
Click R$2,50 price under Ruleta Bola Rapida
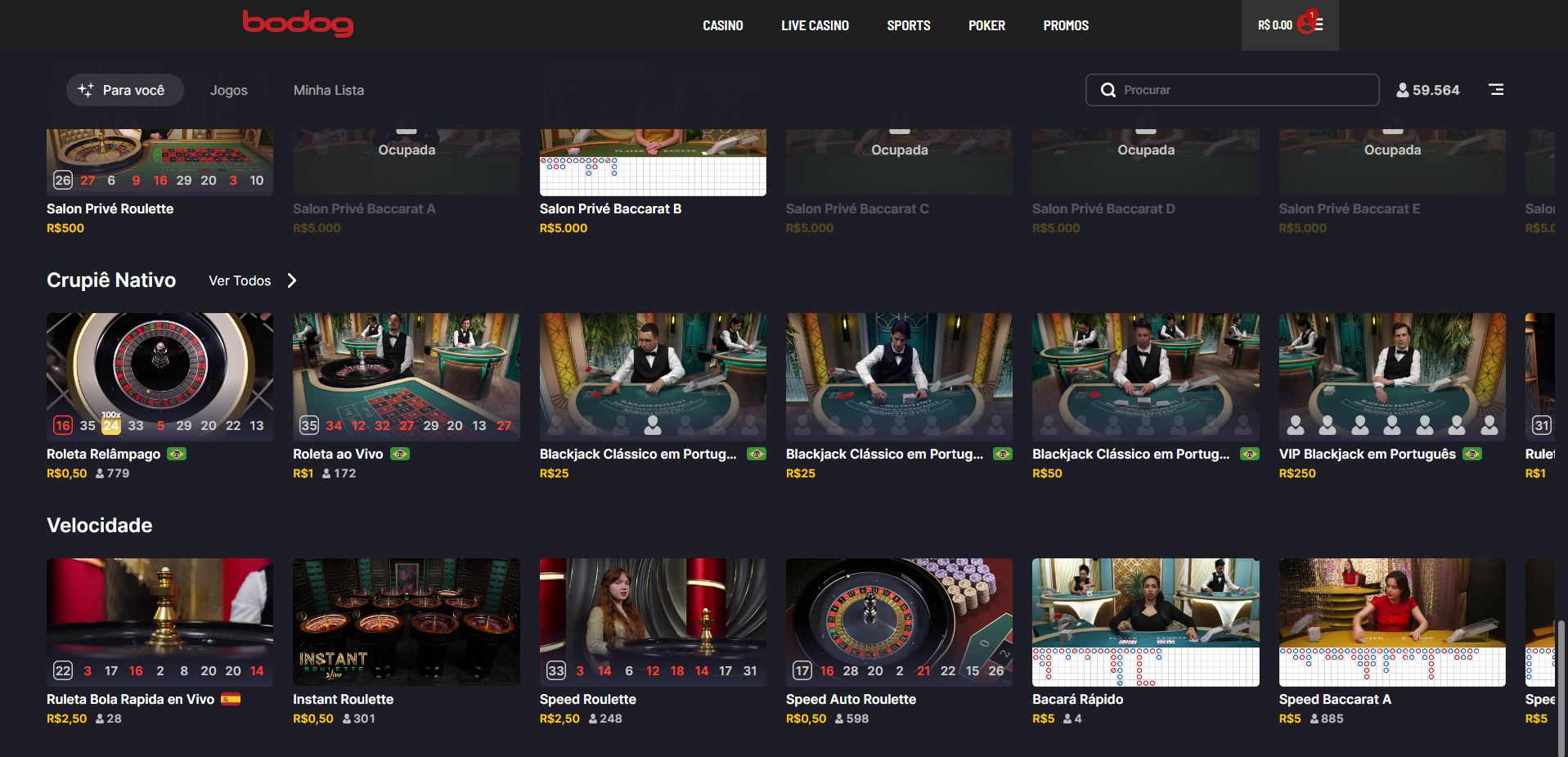[x=67, y=719]
